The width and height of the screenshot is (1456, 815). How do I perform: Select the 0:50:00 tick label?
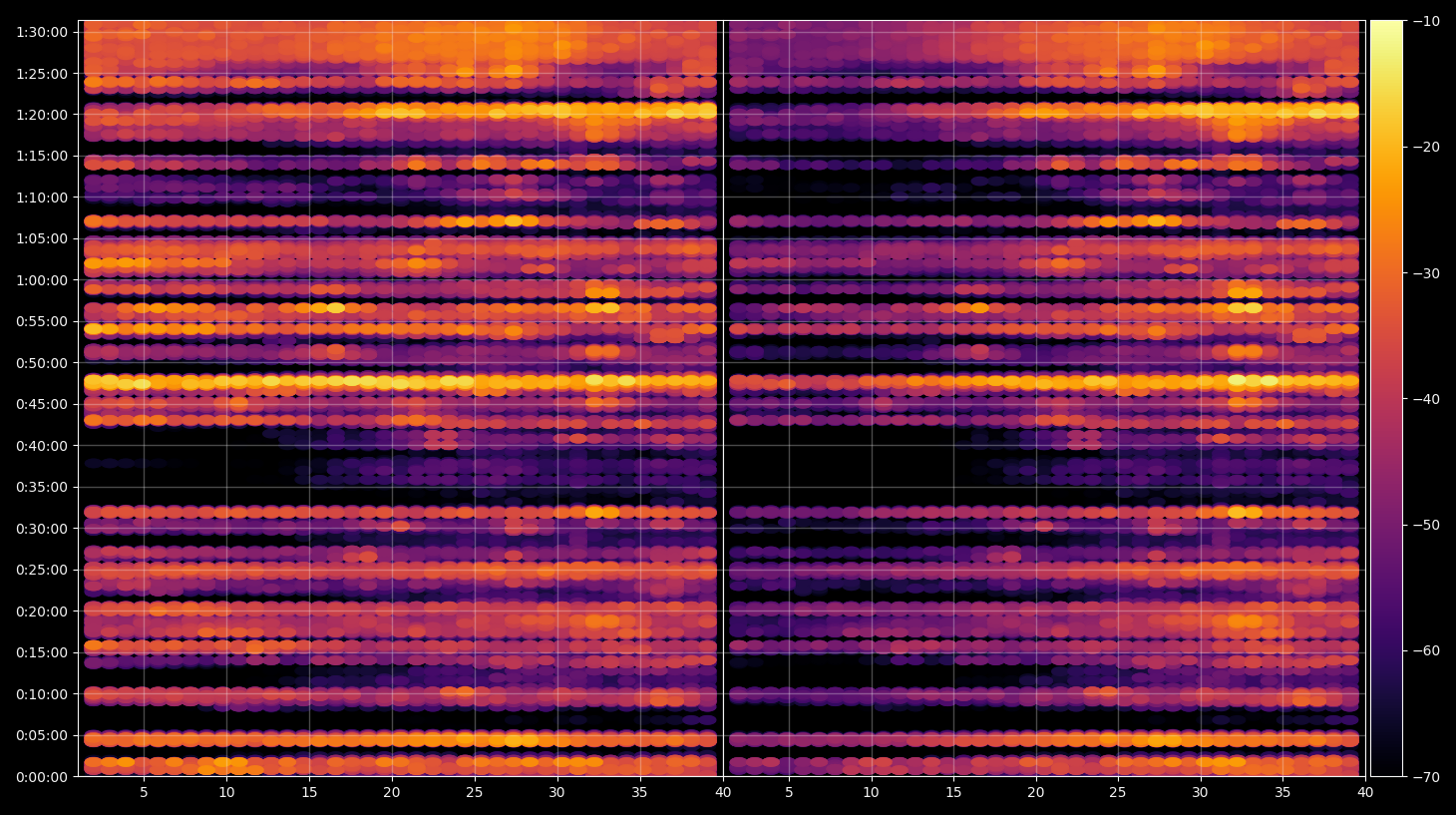(x=42, y=363)
